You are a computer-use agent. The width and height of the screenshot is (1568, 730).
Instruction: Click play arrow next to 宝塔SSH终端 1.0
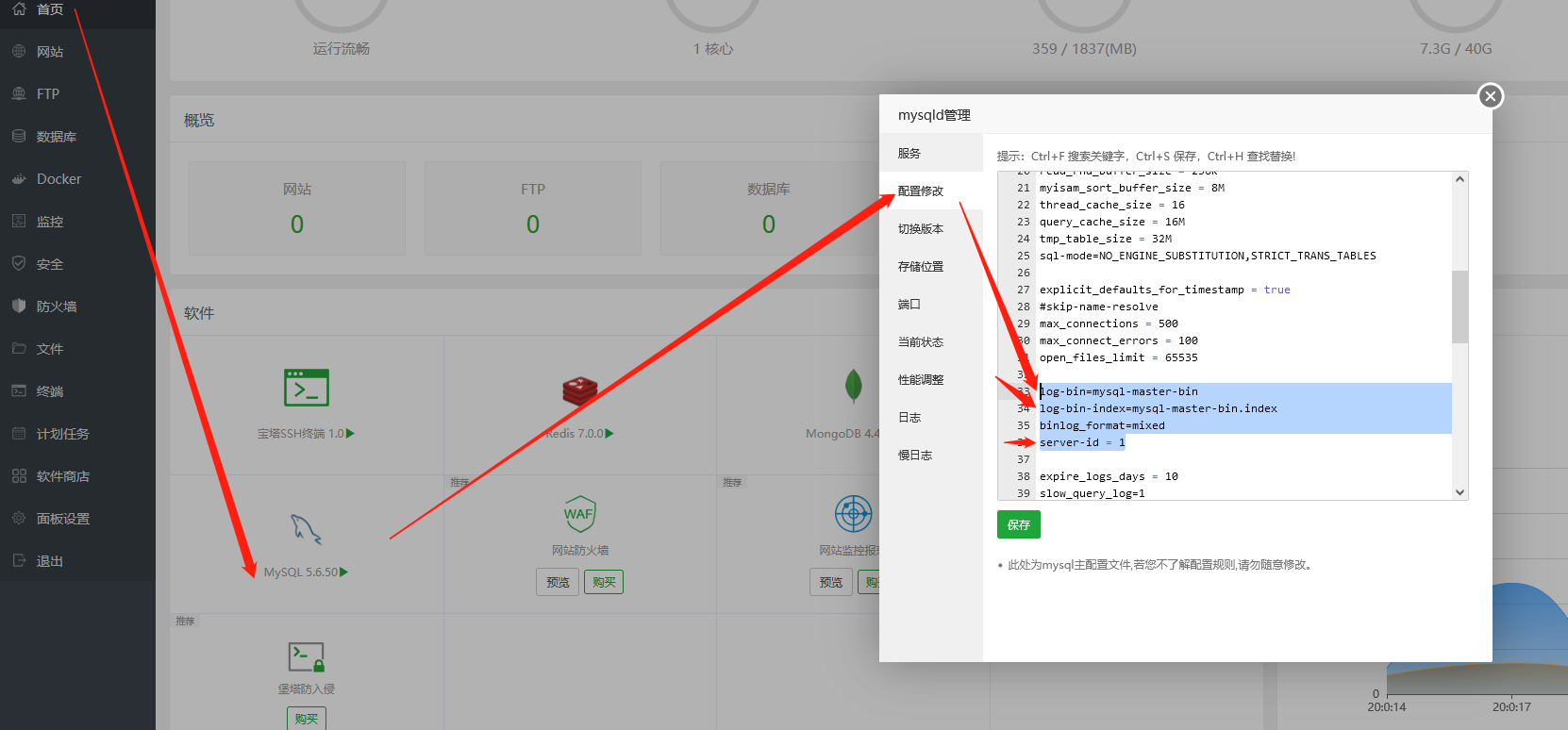[x=351, y=434]
